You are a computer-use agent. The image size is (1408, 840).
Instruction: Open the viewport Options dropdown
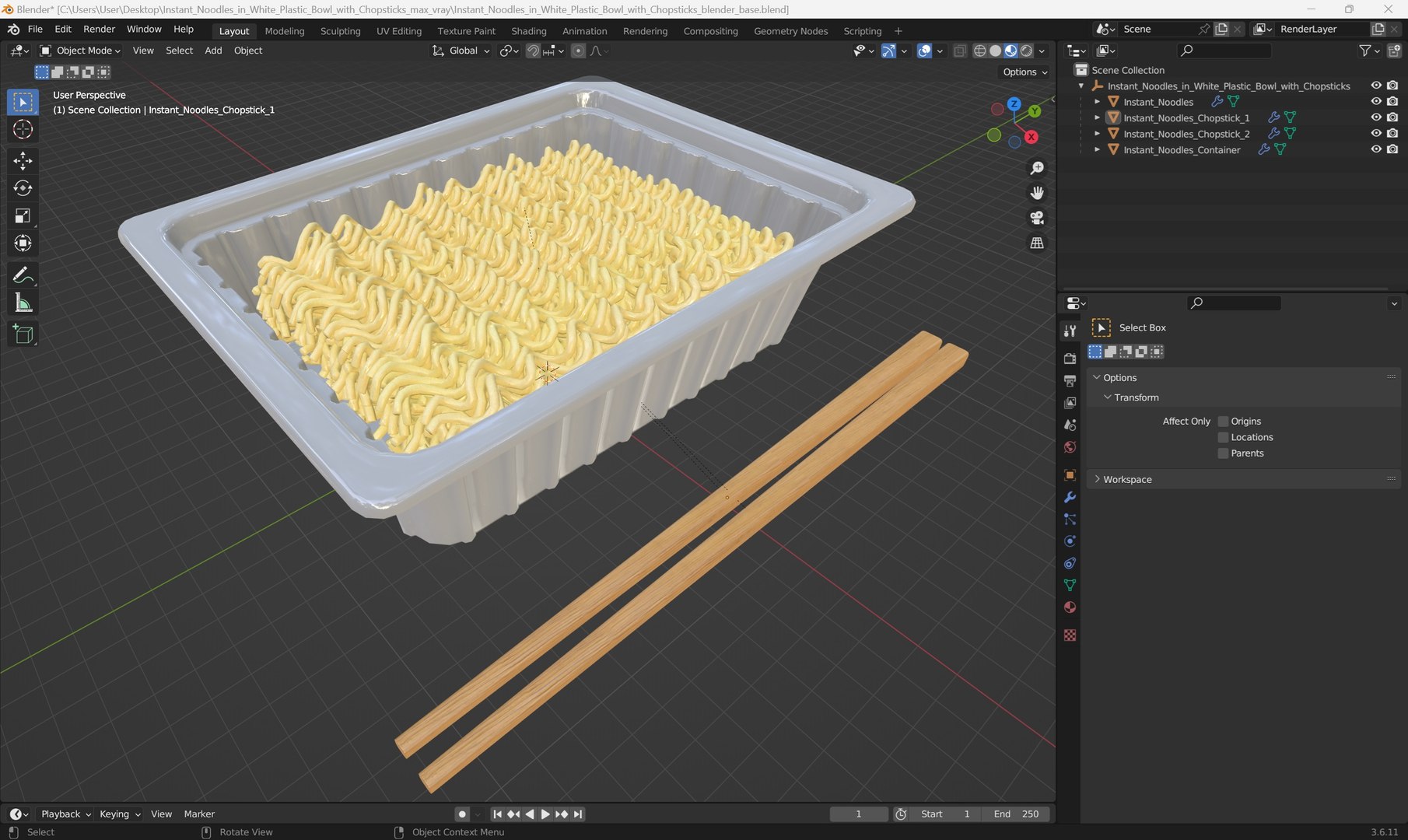(x=1024, y=72)
